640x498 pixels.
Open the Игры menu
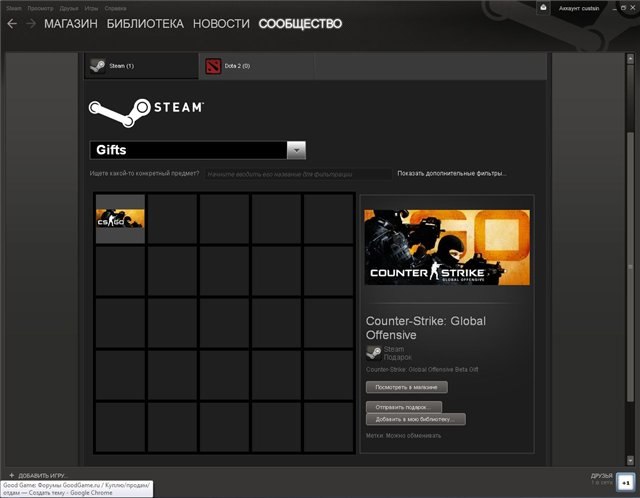pyautogui.click(x=91, y=8)
